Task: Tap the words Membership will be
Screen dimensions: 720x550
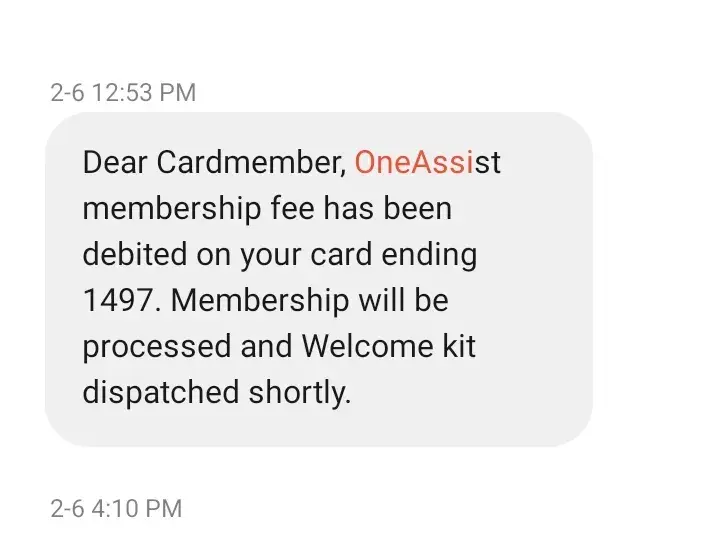Action: (x=315, y=301)
